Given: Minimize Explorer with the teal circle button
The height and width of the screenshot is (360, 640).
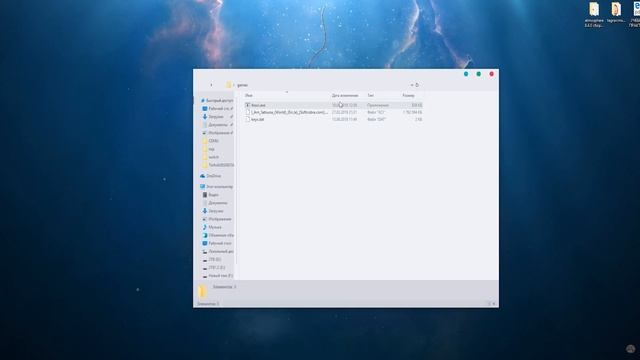Looking at the screenshot, I should 466,74.
